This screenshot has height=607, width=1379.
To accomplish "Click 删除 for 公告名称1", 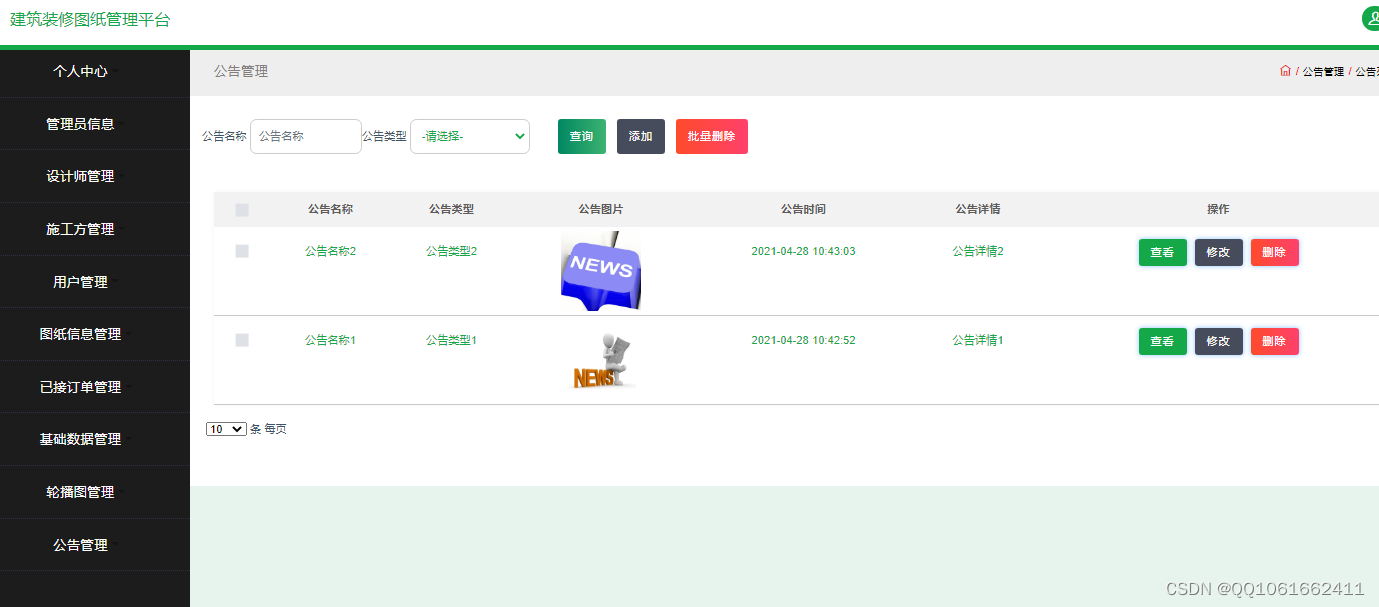I will pos(1275,342).
